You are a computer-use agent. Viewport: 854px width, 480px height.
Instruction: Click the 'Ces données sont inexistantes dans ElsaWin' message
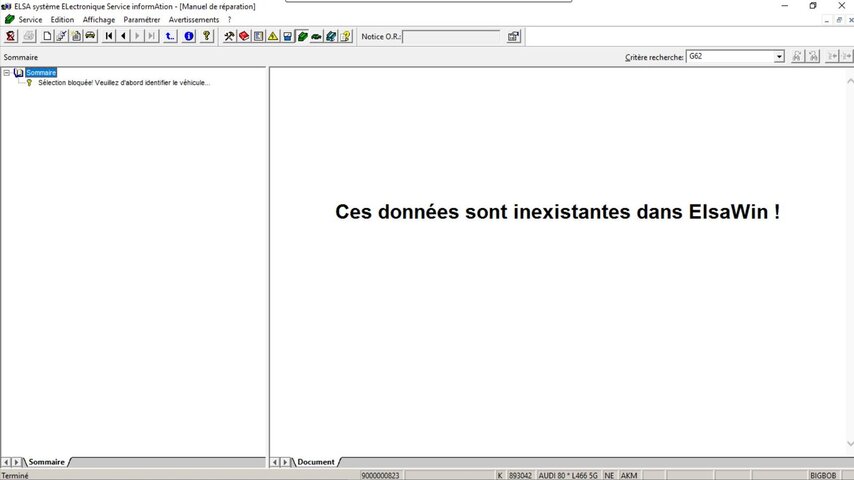click(x=557, y=211)
